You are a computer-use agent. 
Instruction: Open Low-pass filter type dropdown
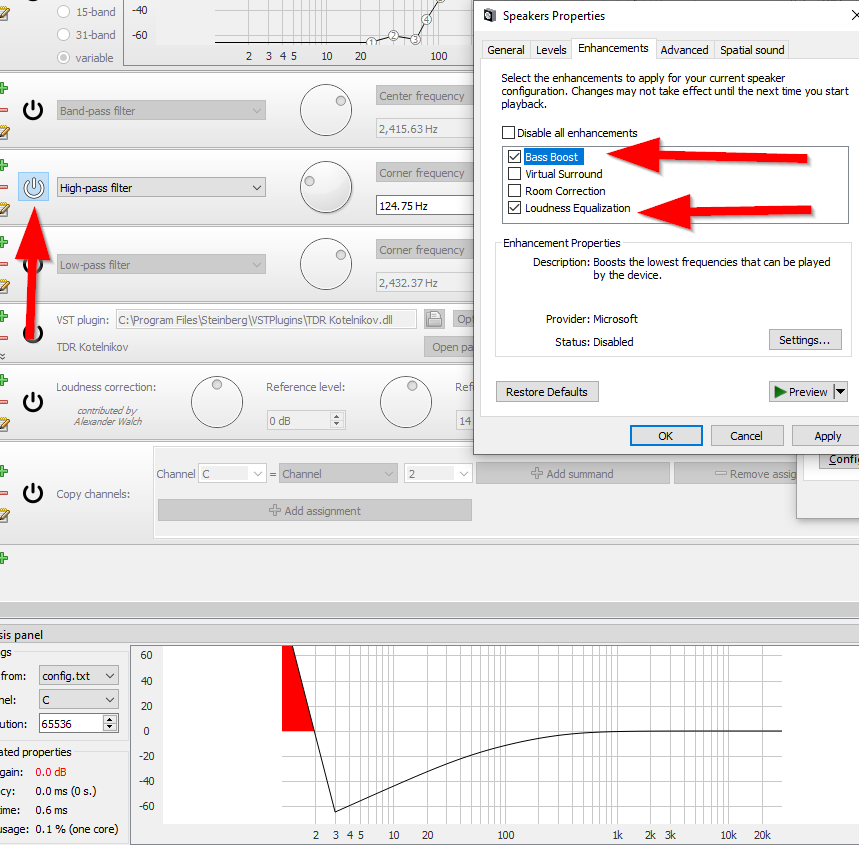[162, 265]
